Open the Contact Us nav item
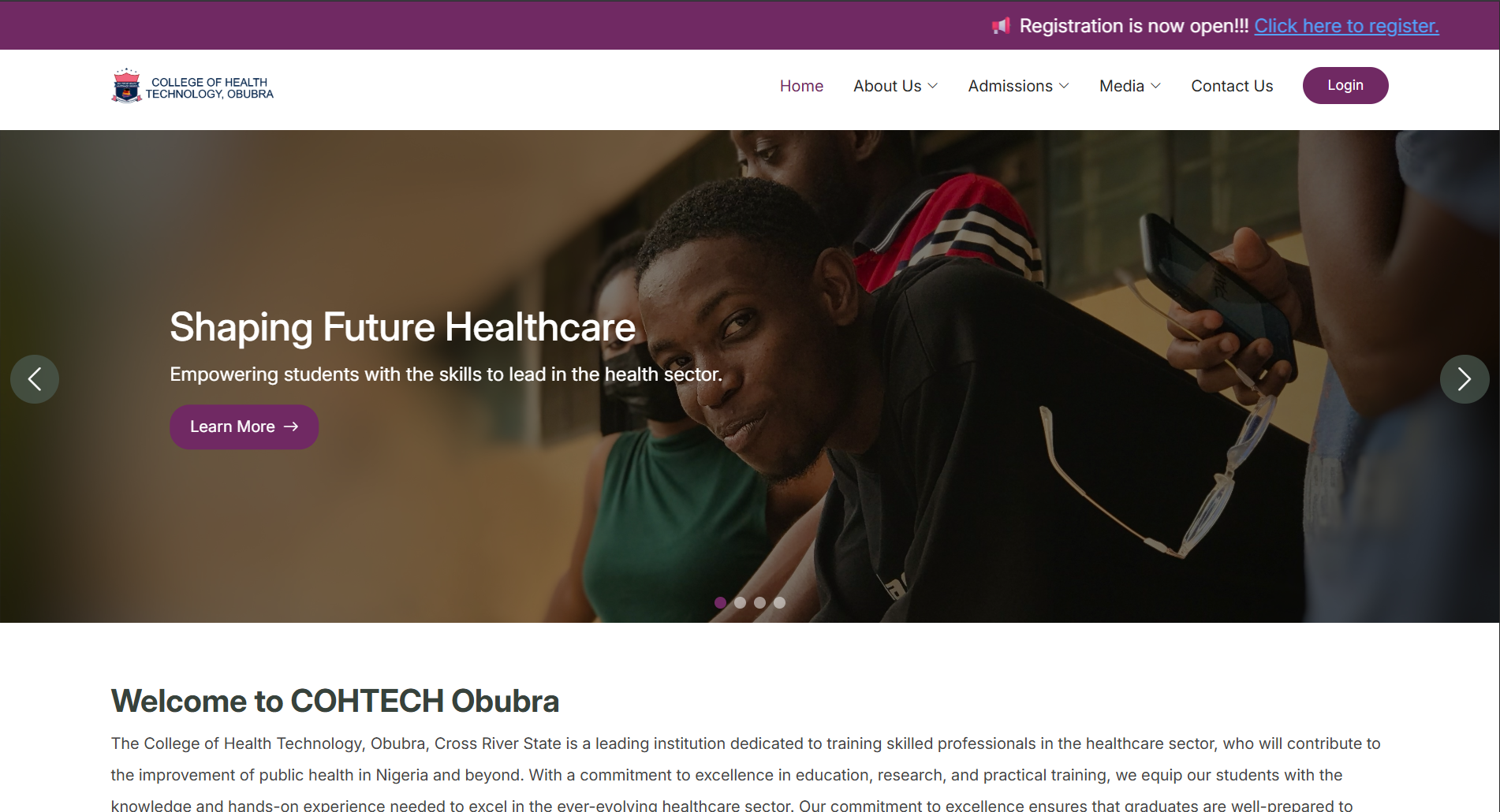 pos(1232,86)
